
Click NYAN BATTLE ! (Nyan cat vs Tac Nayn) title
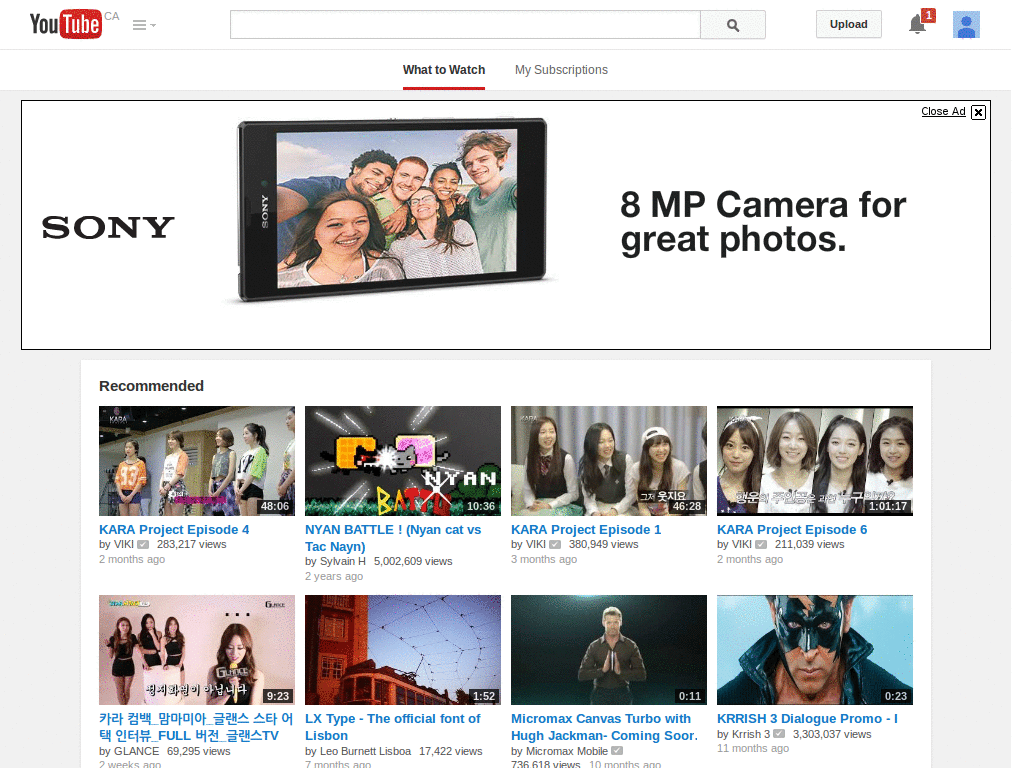[393, 538]
